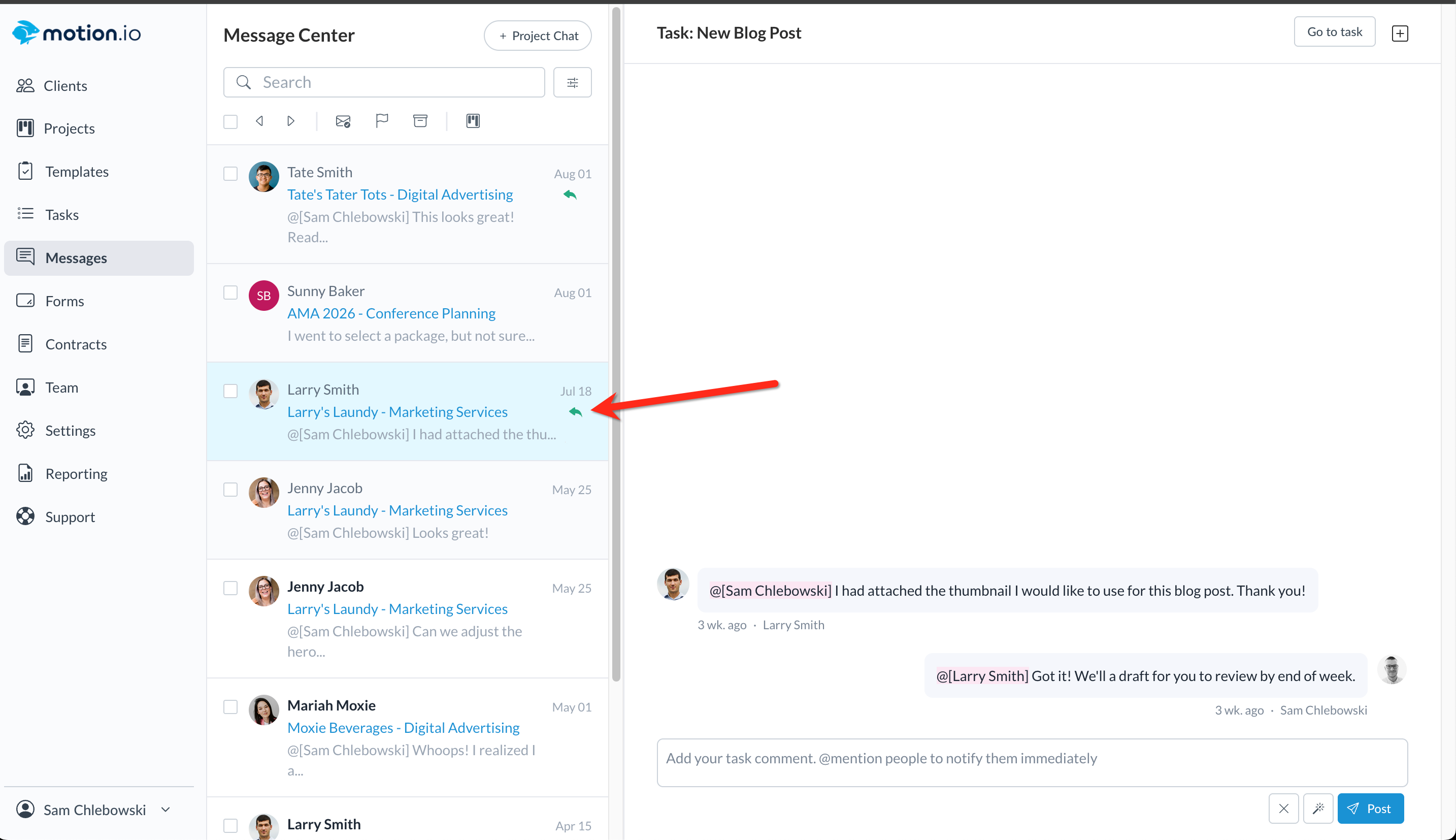The image size is (1456, 840).
Task: Click Mariah Moxie's avatar
Action: [x=264, y=709]
